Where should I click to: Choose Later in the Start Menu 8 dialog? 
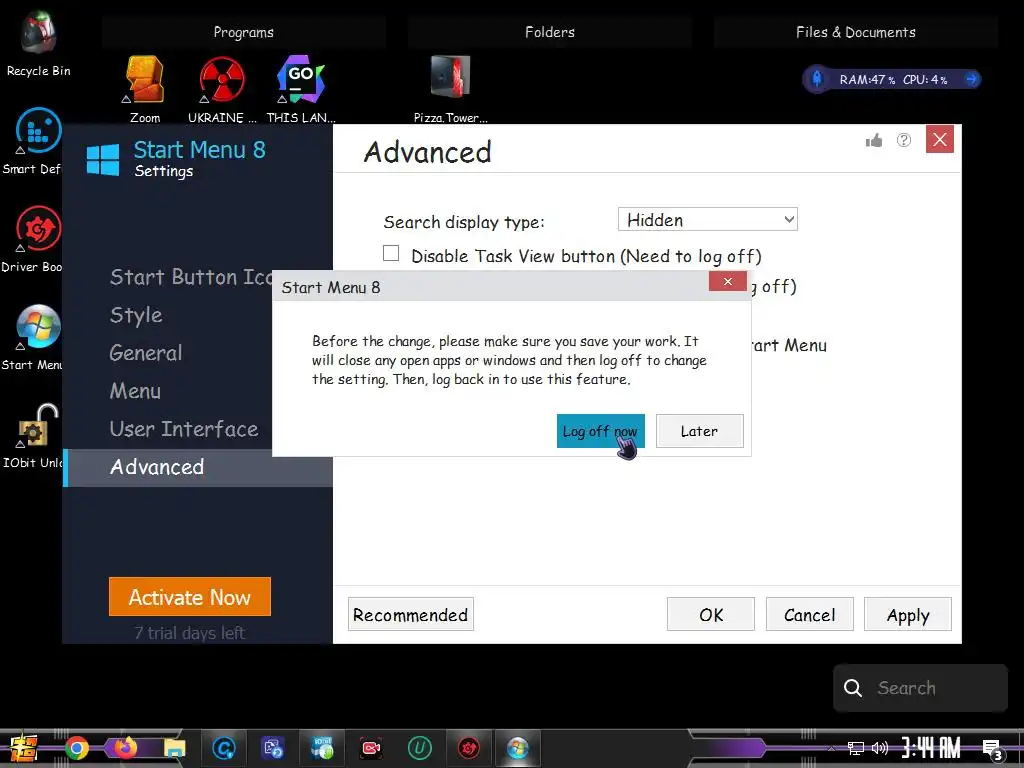[x=699, y=431]
